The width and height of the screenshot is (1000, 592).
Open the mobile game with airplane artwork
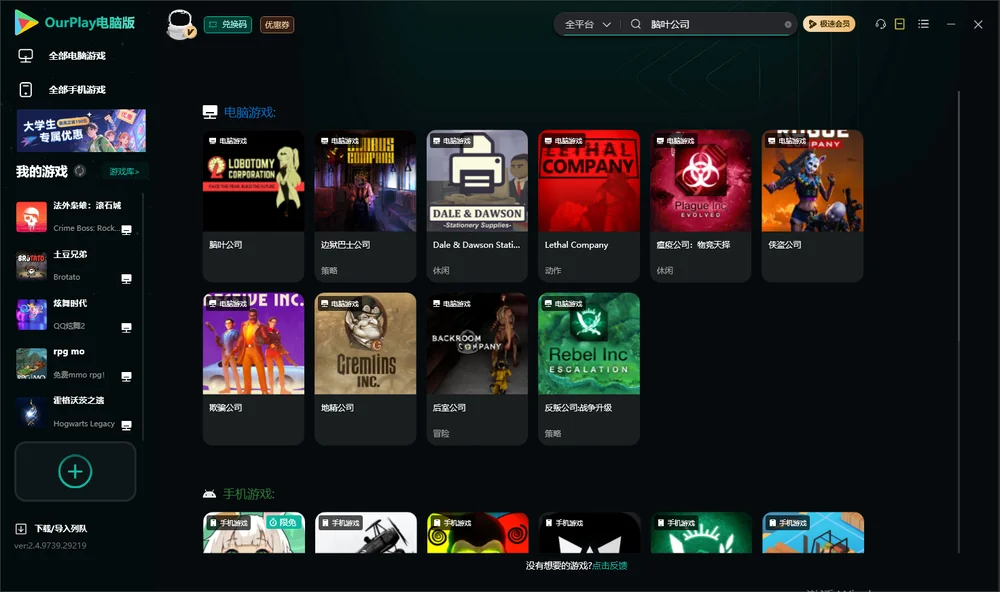pos(365,533)
